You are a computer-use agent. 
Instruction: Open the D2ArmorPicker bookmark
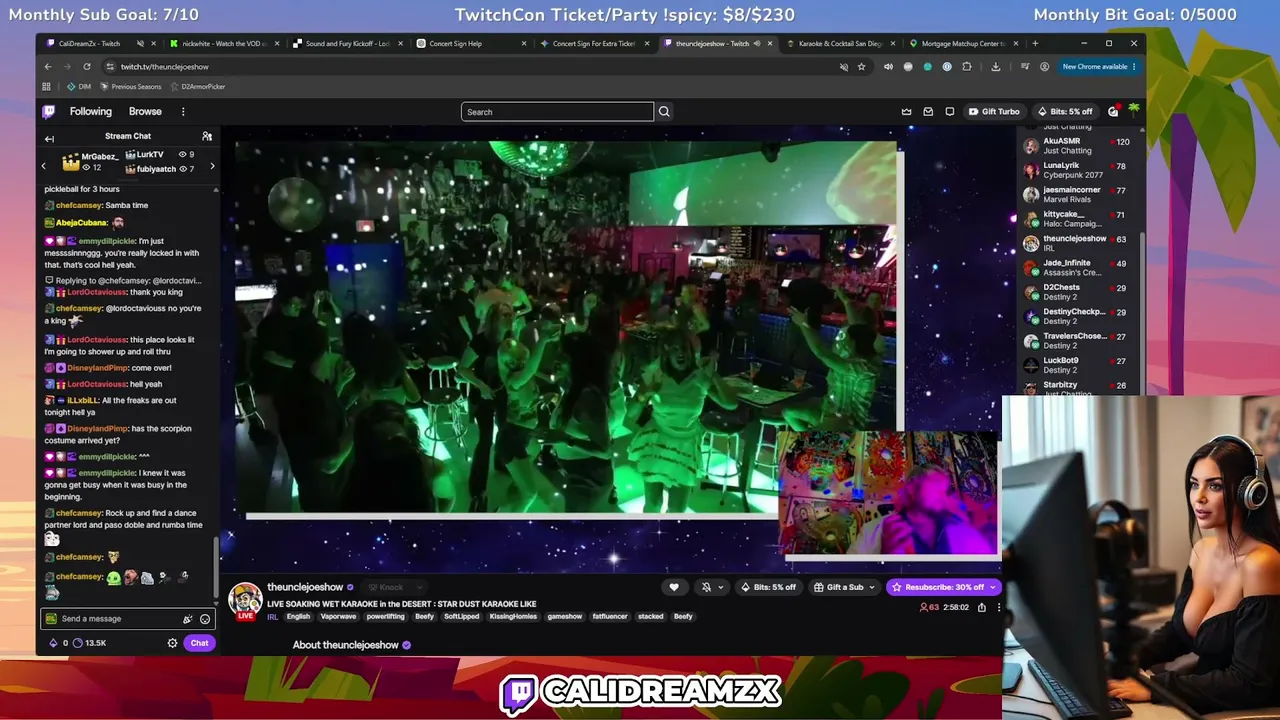(198, 87)
